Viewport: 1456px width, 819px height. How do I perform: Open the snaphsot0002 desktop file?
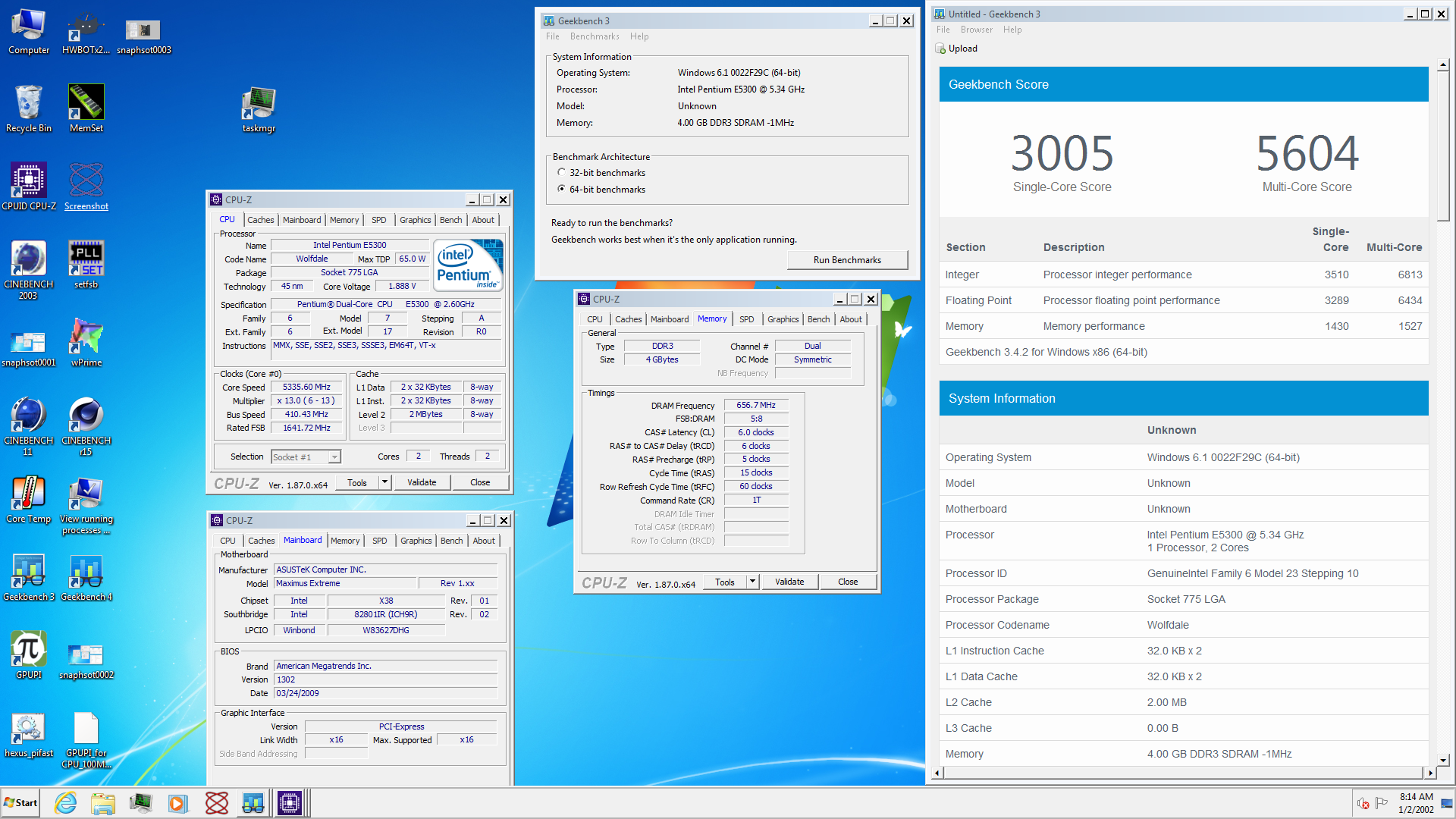[x=86, y=660]
